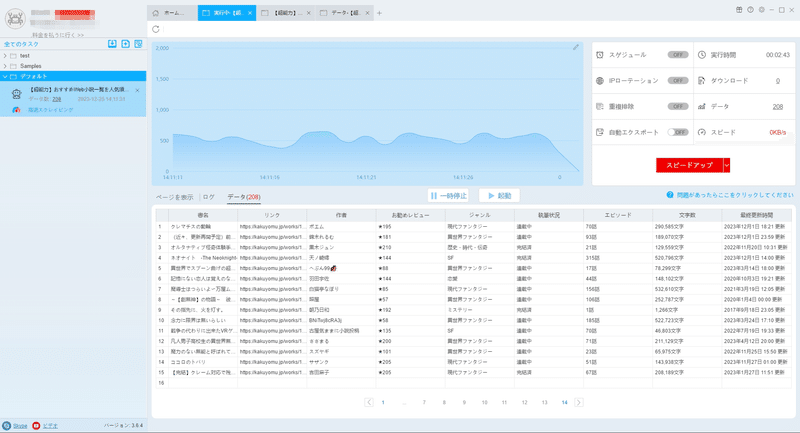Switch to the ホーム tab

(172, 13)
